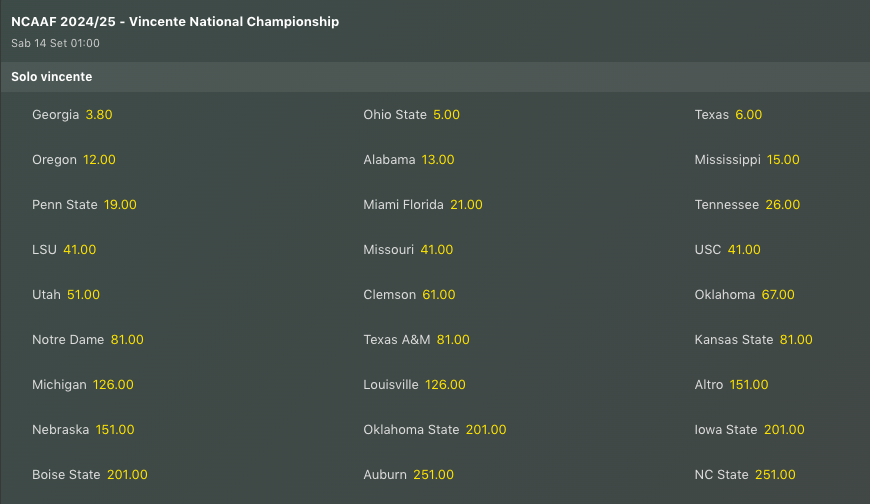Click Notre Dame odds 81.00
The height and width of the screenshot is (504, 870).
tap(127, 340)
